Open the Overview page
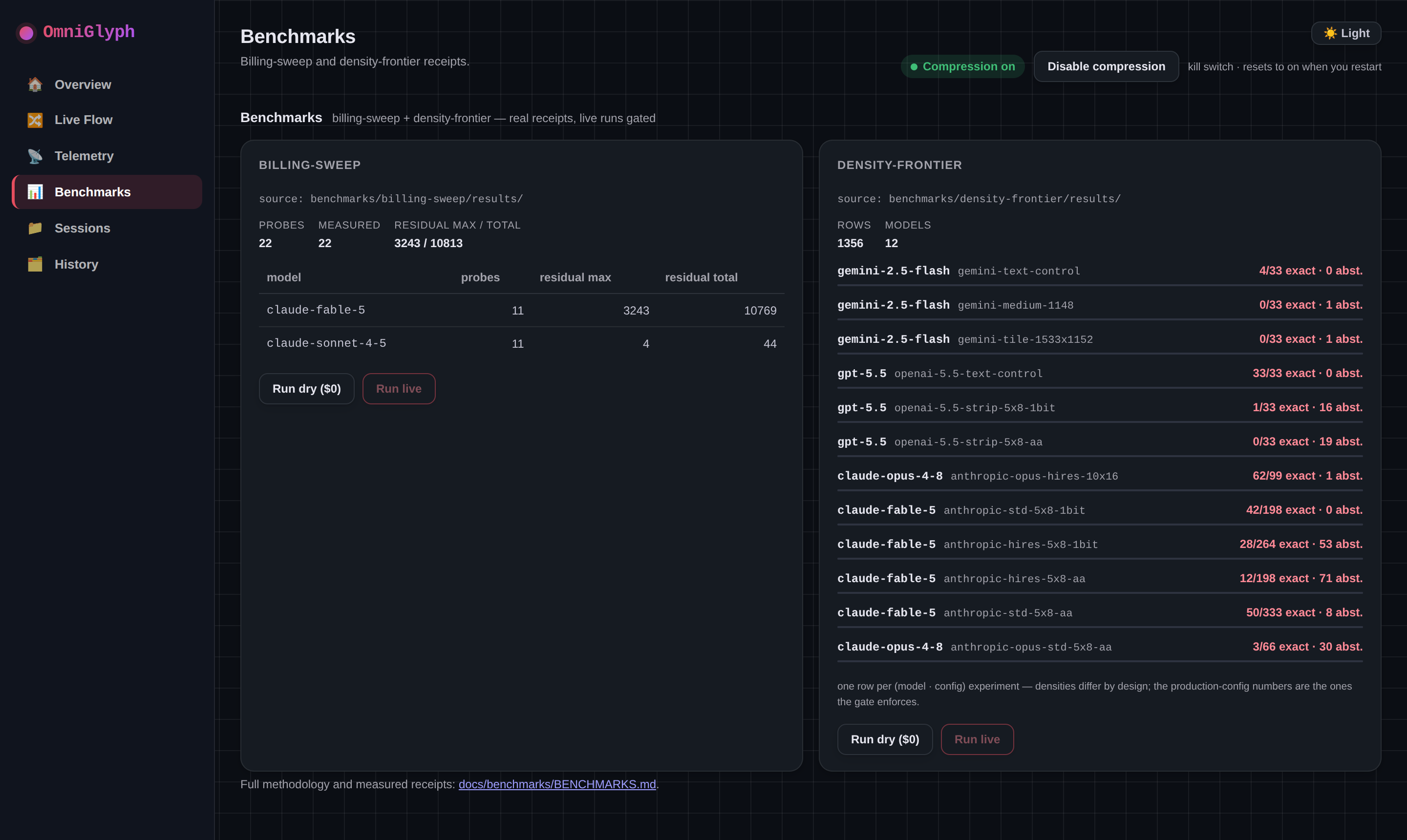This screenshot has height=840, width=1407. [107, 84]
